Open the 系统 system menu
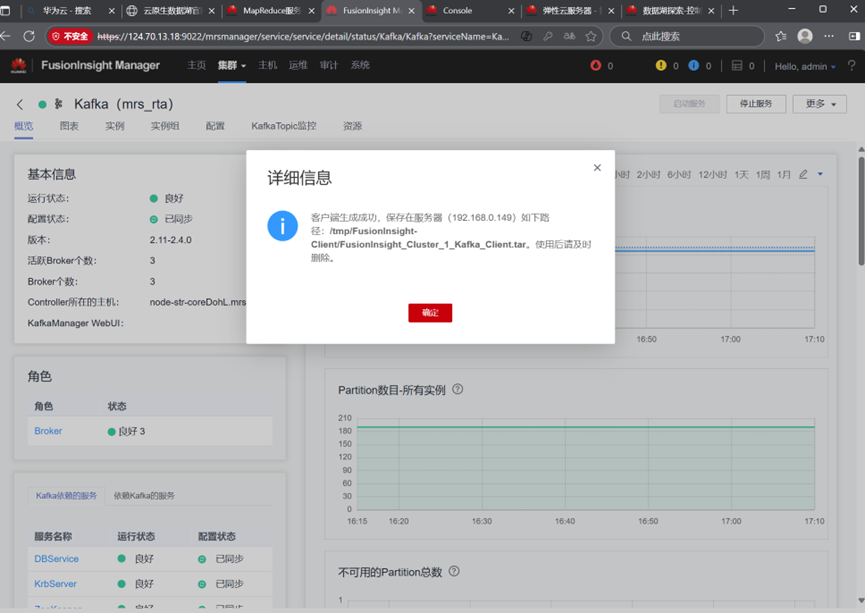The height and width of the screenshot is (613, 865). tap(360, 65)
